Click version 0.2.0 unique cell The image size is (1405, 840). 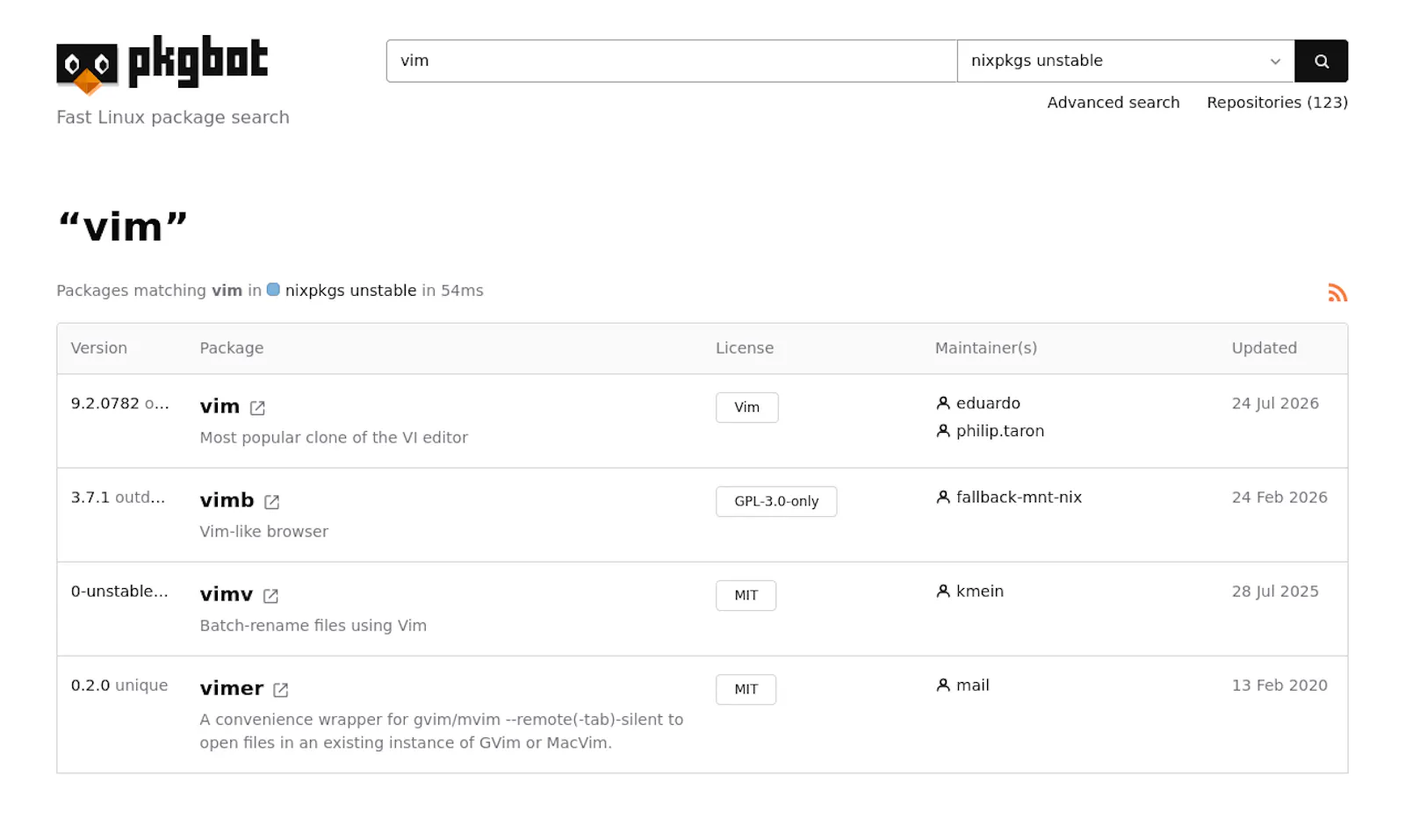(x=119, y=685)
